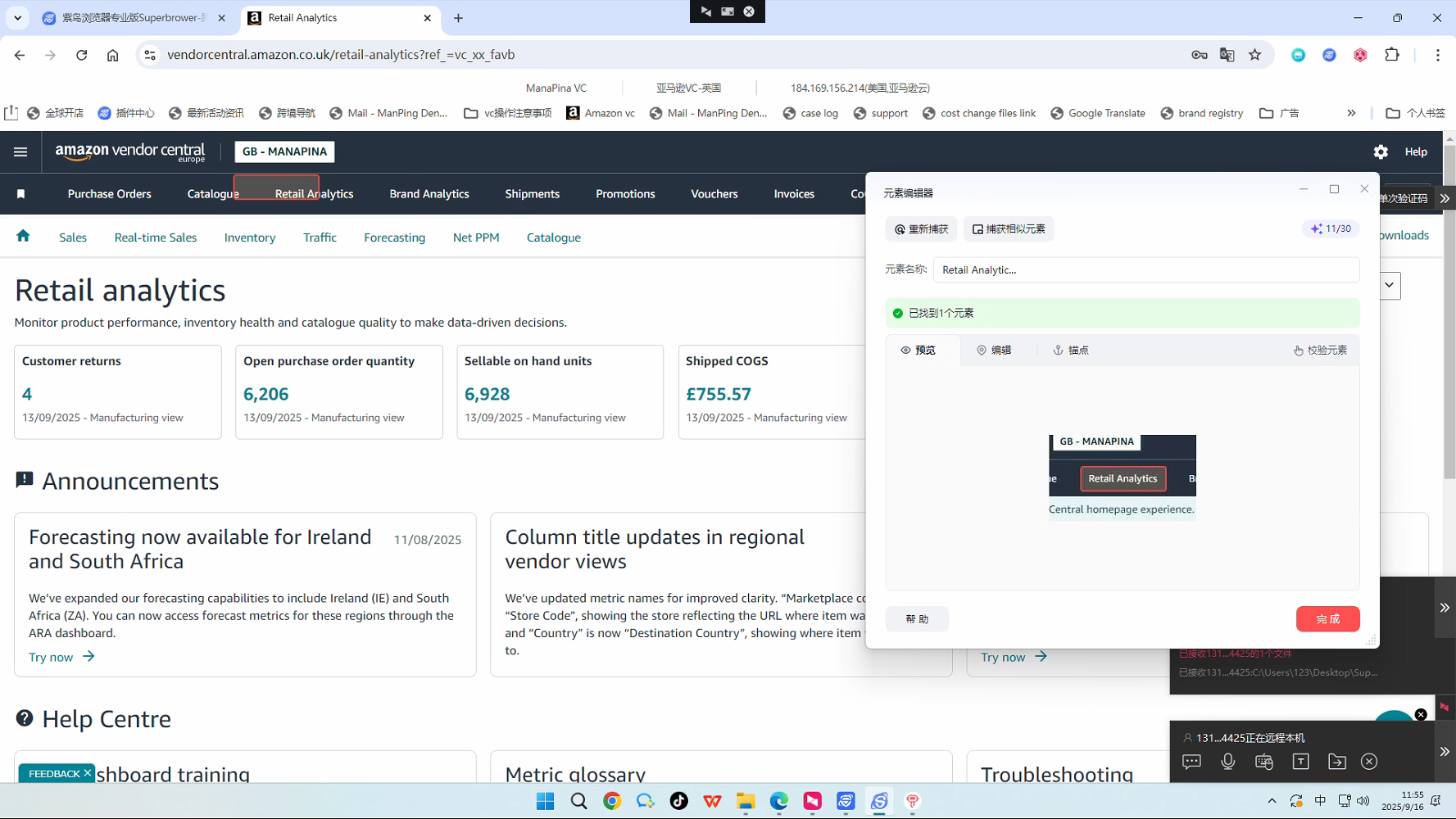
Task: Close the FEEDBACK tag
Action: tap(88, 773)
